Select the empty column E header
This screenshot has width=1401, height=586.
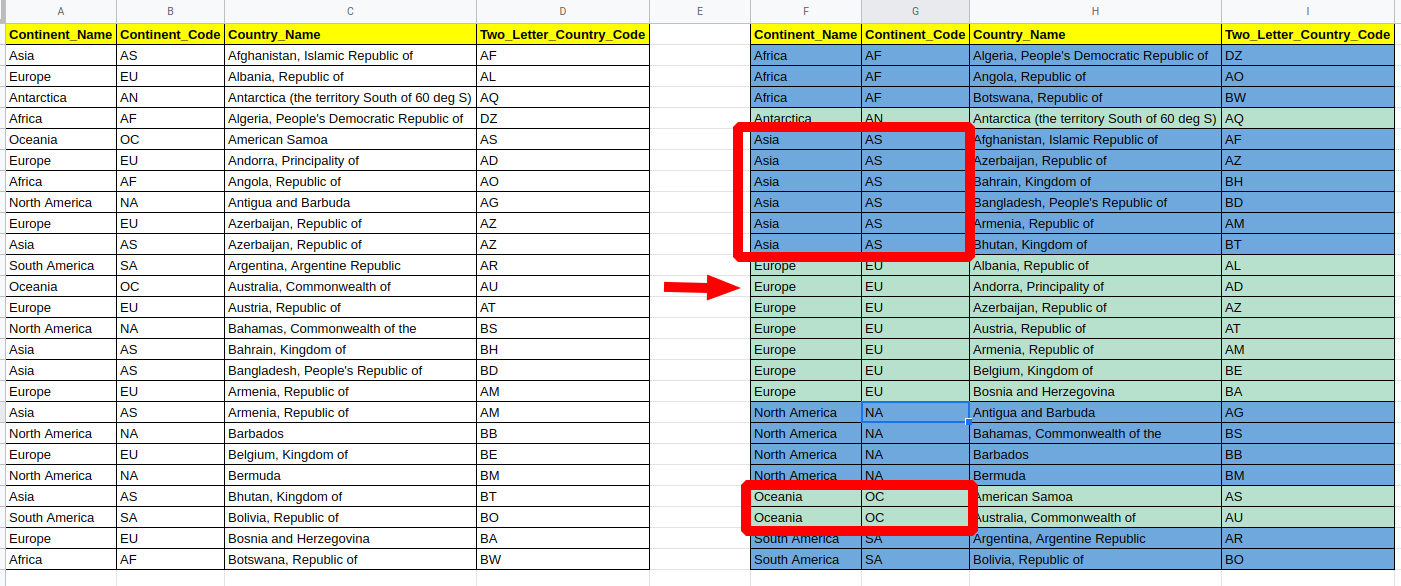click(699, 11)
